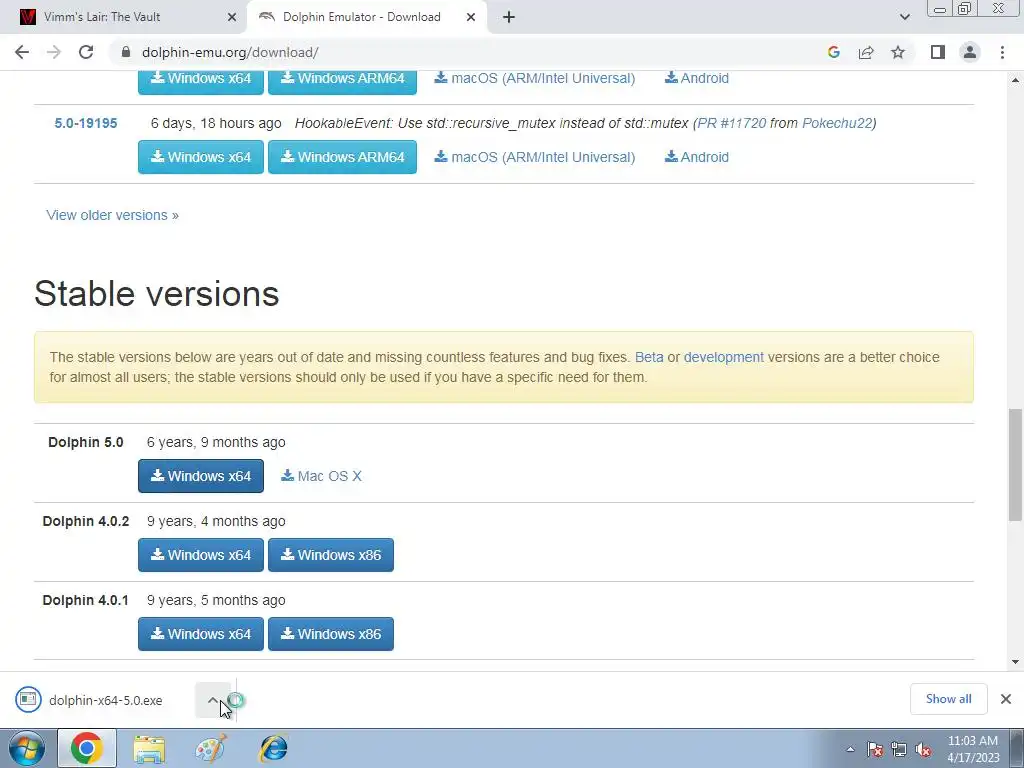Follow the Beta link in notice
The height and width of the screenshot is (768, 1024).
[x=648, y=357]
